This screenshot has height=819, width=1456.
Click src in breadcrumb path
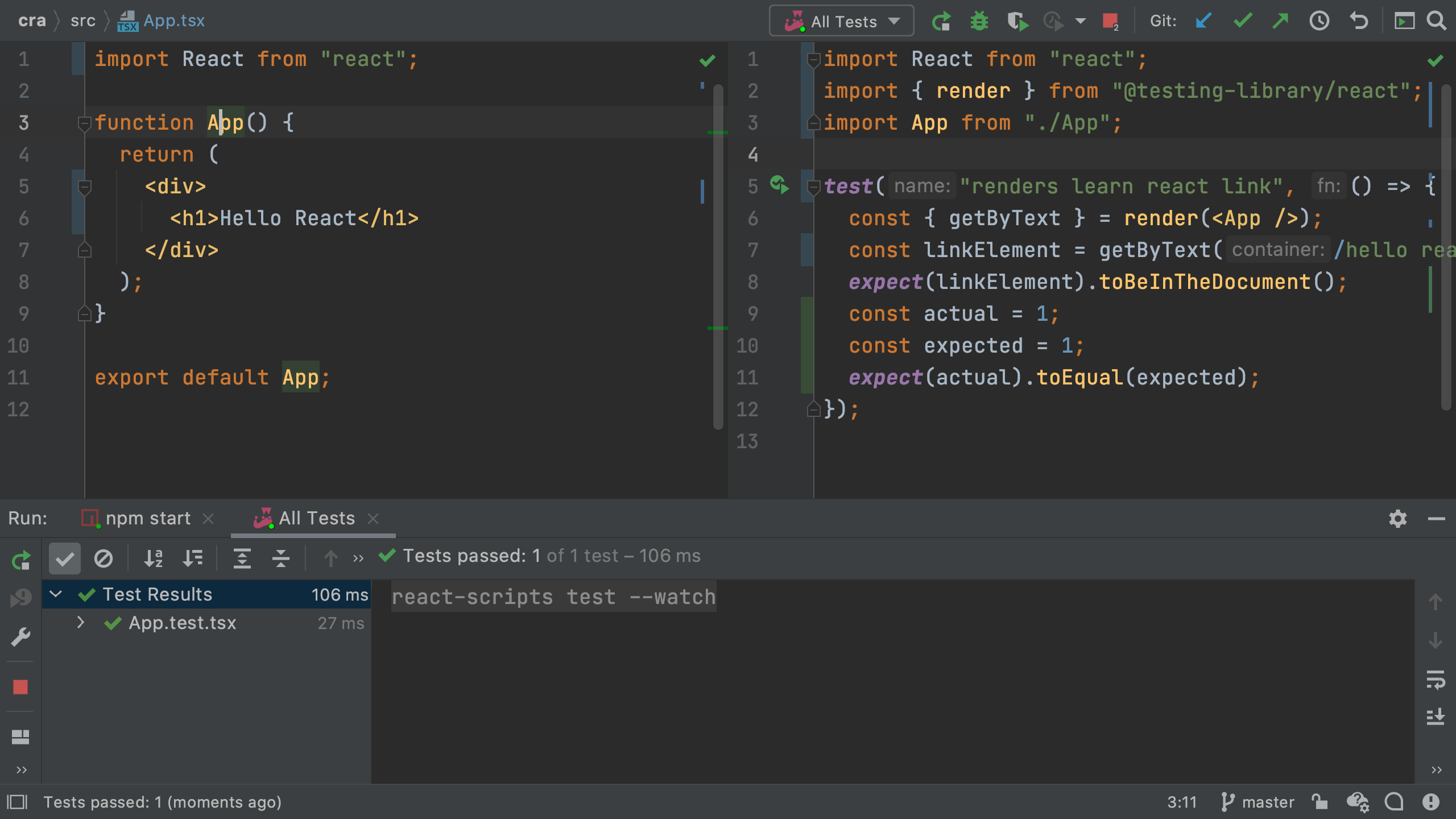coord(82,21)
